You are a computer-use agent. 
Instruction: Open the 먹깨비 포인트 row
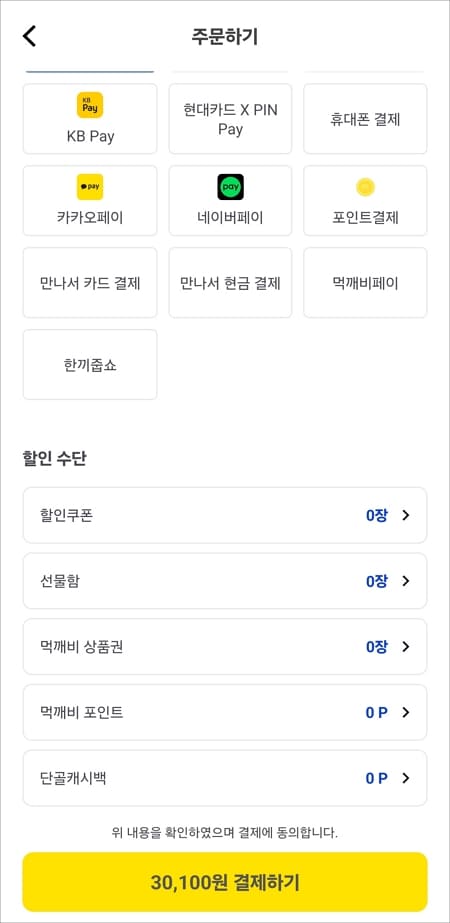click(x=225, y=712)
